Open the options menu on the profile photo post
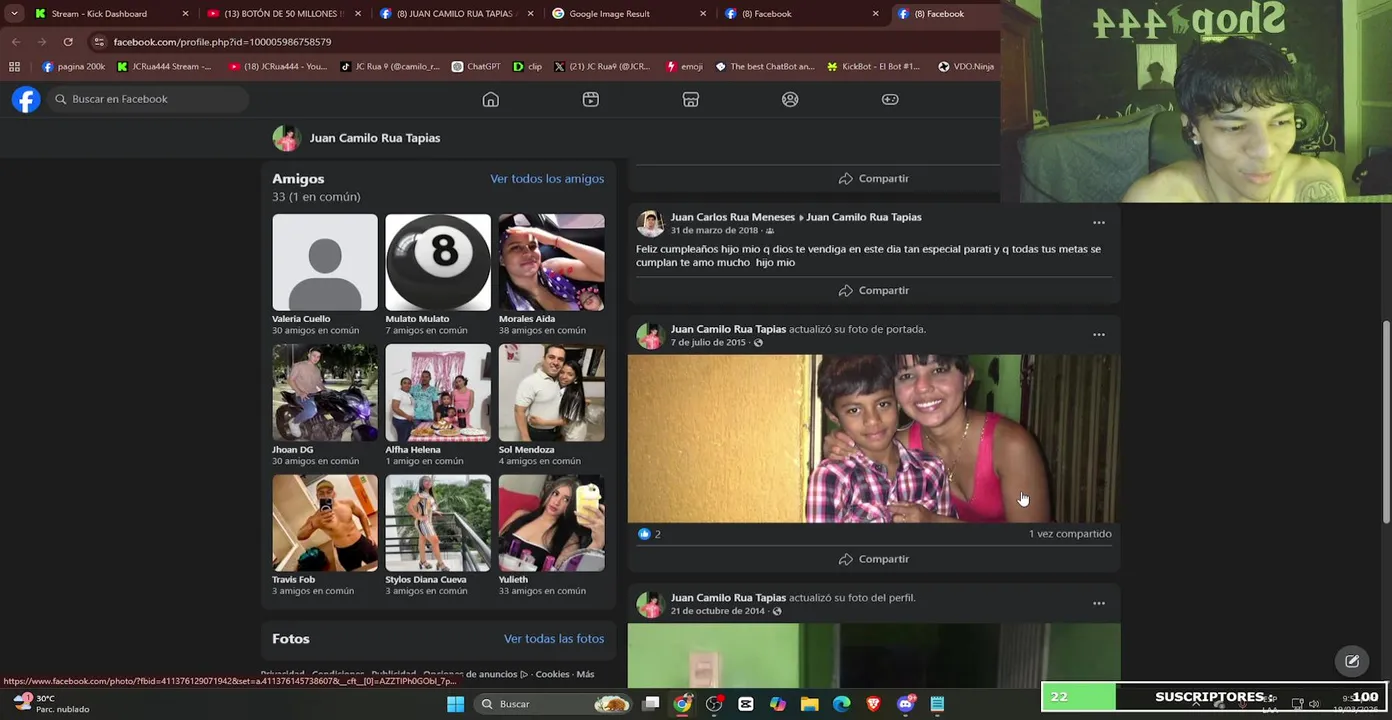Image resolution: width=1392 pixels, height=720 pixels. tap(1098, 603)
